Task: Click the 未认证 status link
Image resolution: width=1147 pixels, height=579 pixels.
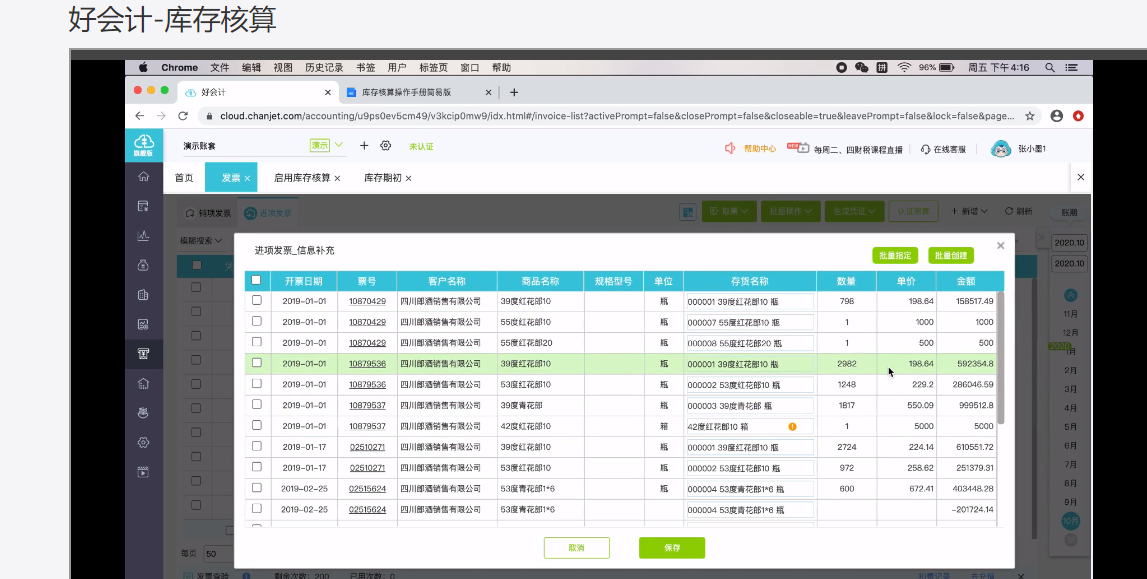Action: point(421,146)
